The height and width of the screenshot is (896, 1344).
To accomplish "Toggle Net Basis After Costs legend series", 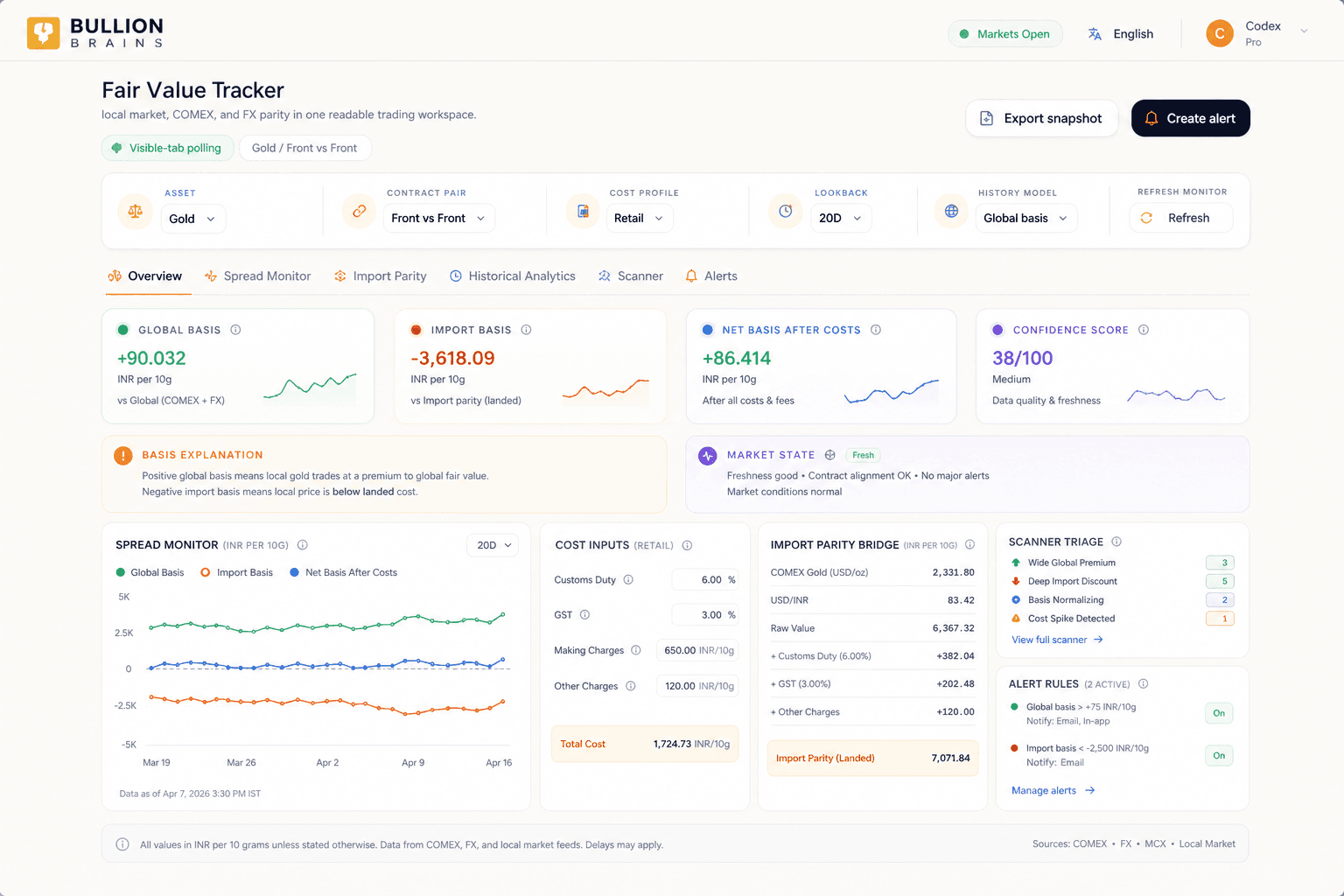I will pyautogui.click(x=343, y=572).
